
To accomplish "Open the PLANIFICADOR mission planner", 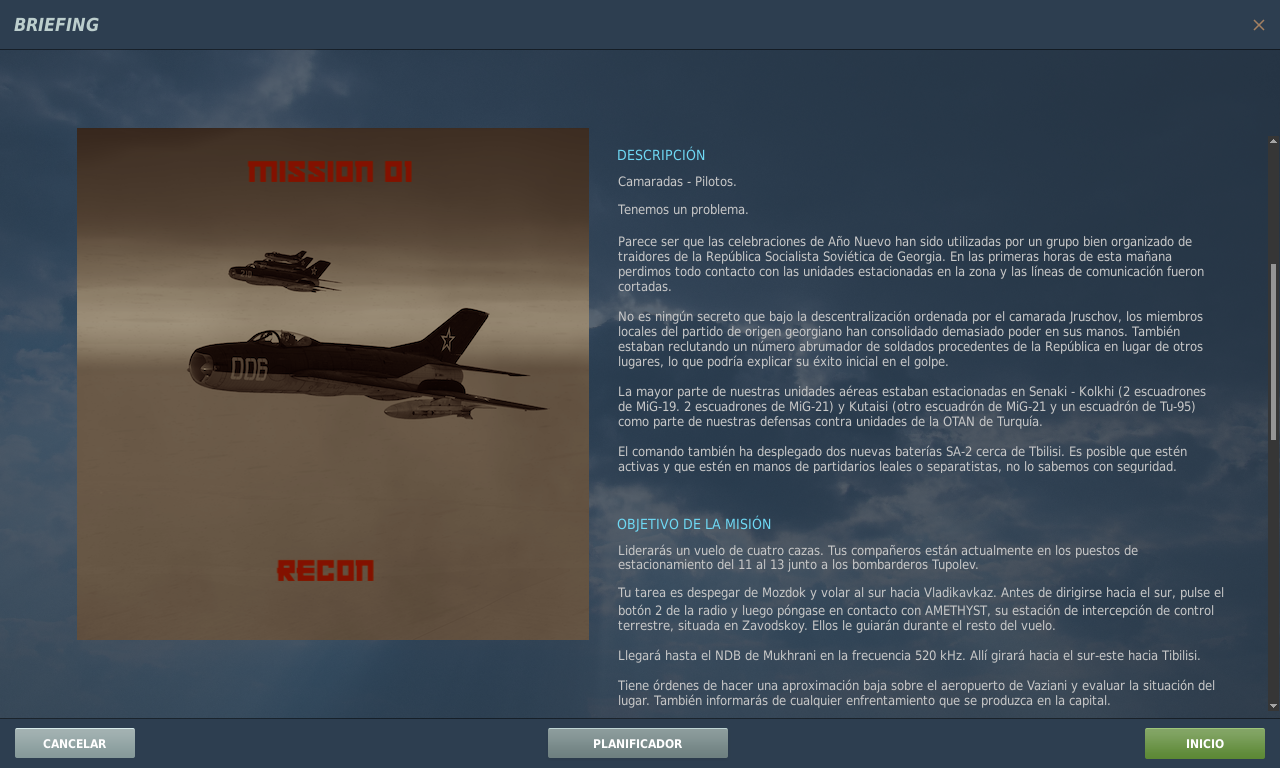I will pos(637,743).
